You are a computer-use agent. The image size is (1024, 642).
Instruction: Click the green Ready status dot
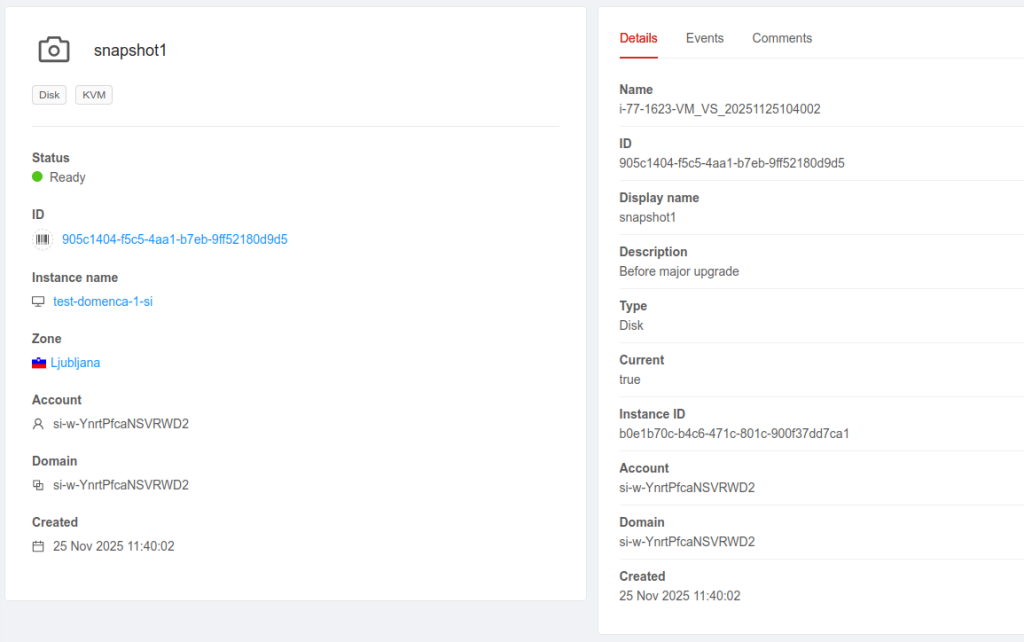click(38, 177)
